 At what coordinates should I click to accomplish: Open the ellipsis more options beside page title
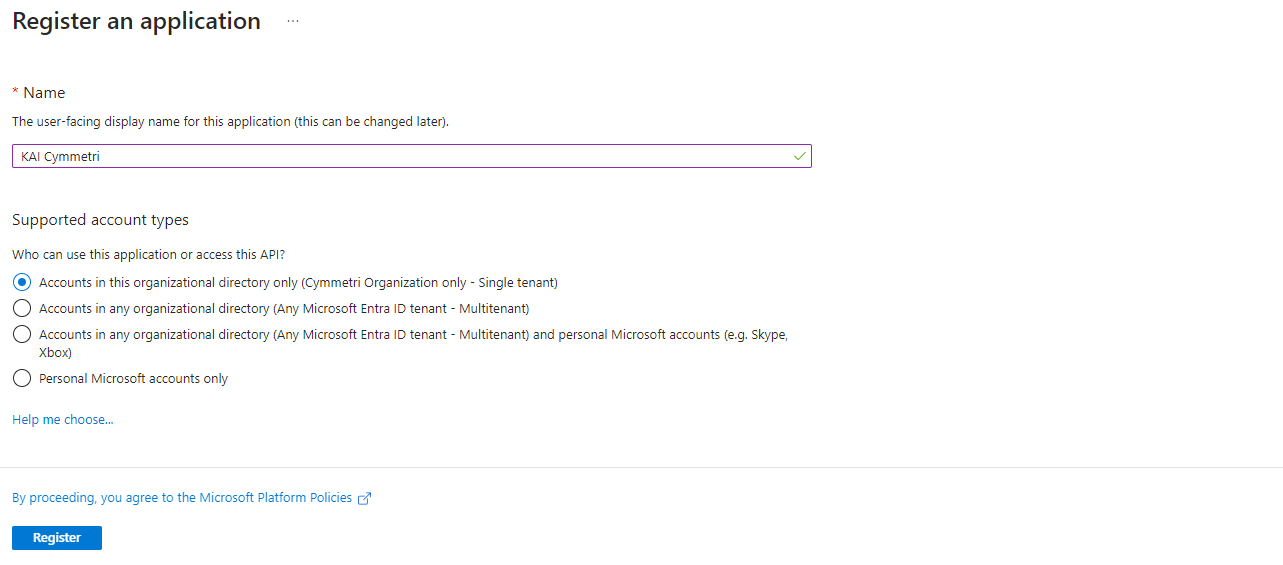click(293, 21)
